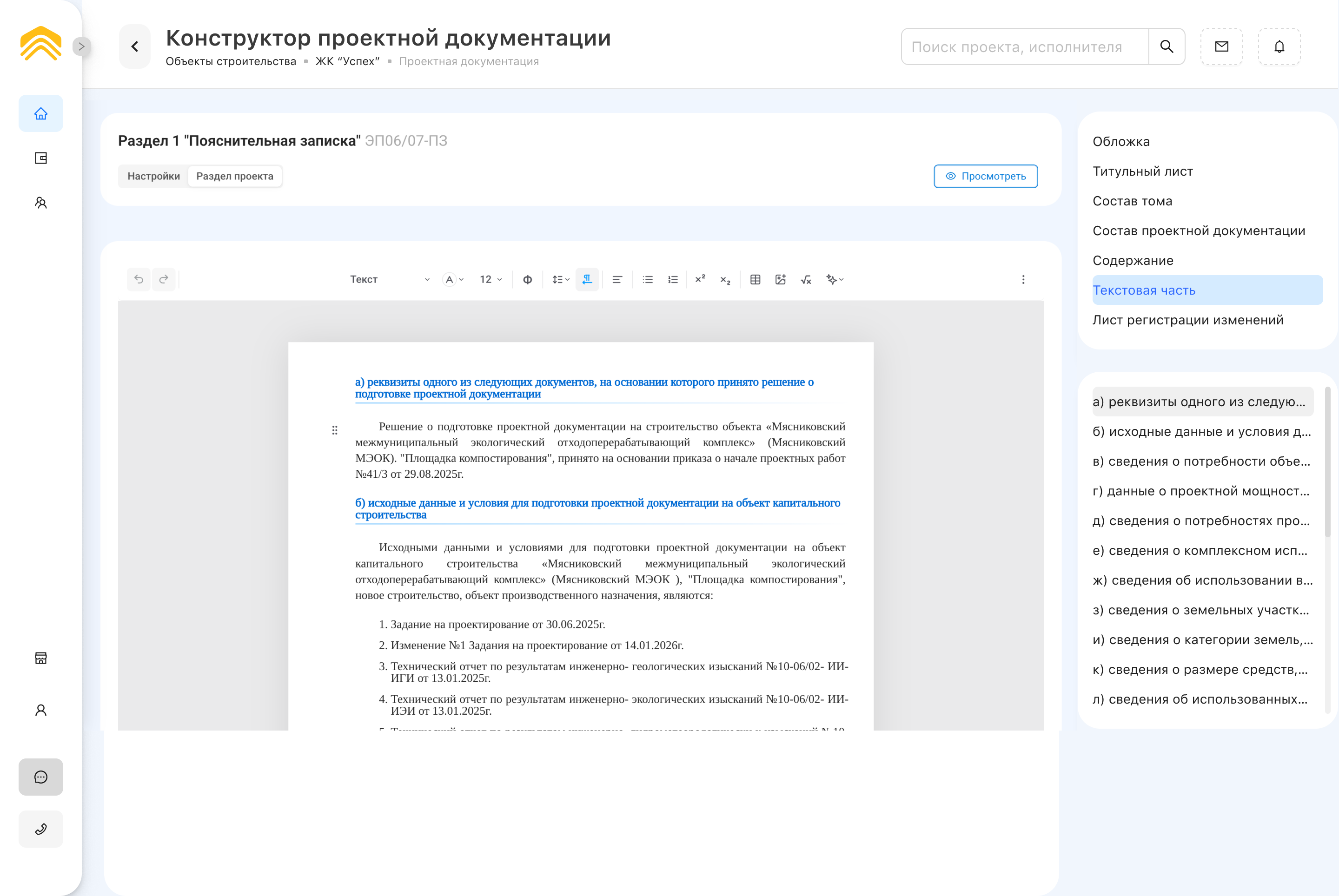
Task: Click the "Просмотреть" preview button
Action: [986, 176]
